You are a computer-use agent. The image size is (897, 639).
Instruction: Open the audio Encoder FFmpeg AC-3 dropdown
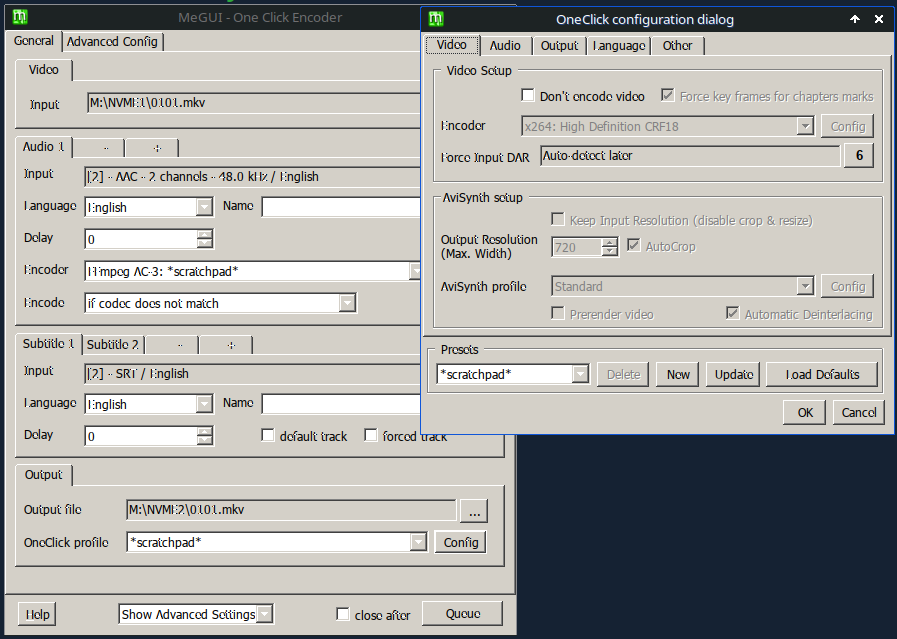[x=415, y=271]
